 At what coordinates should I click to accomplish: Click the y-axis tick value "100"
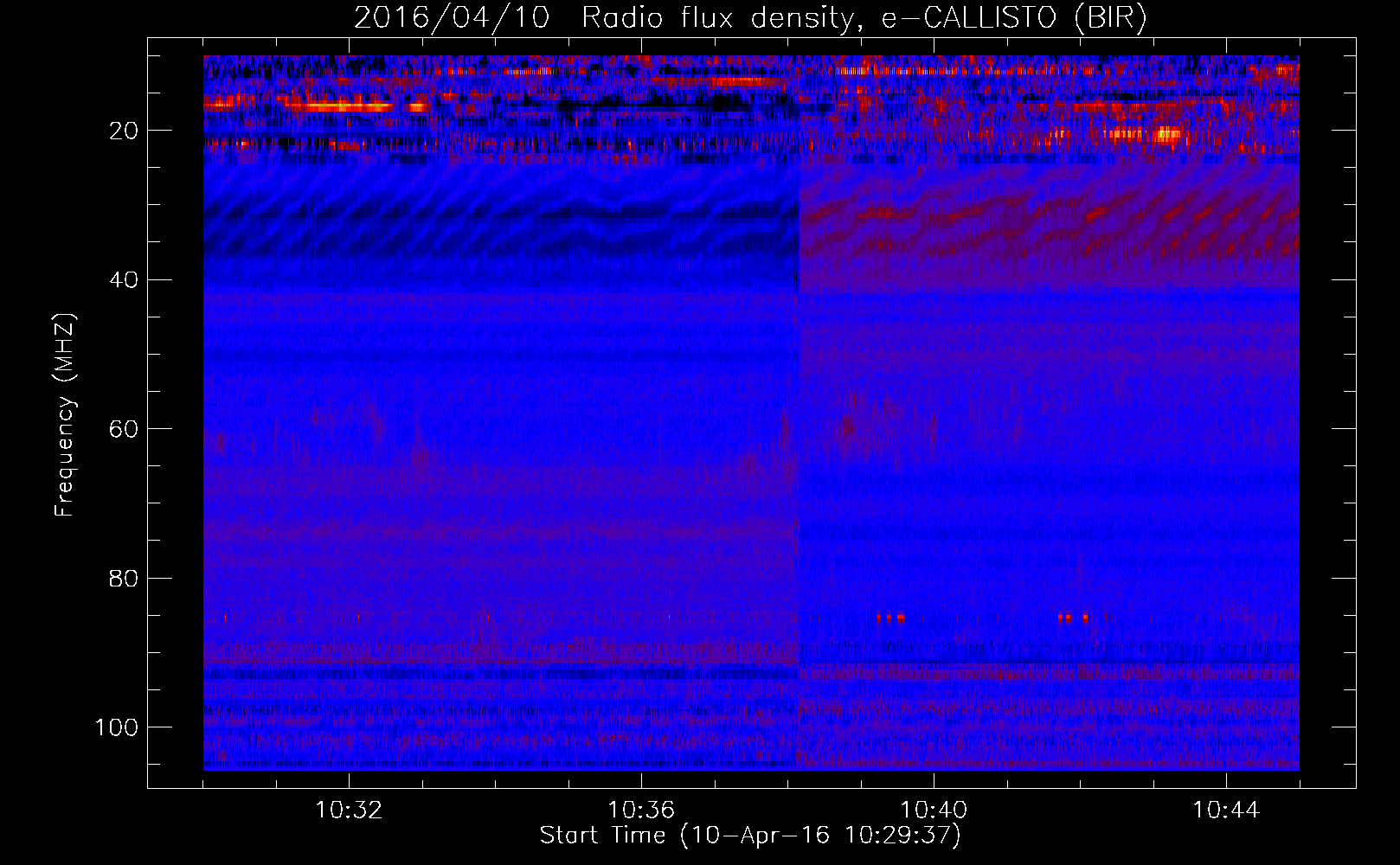coord(118,727)
